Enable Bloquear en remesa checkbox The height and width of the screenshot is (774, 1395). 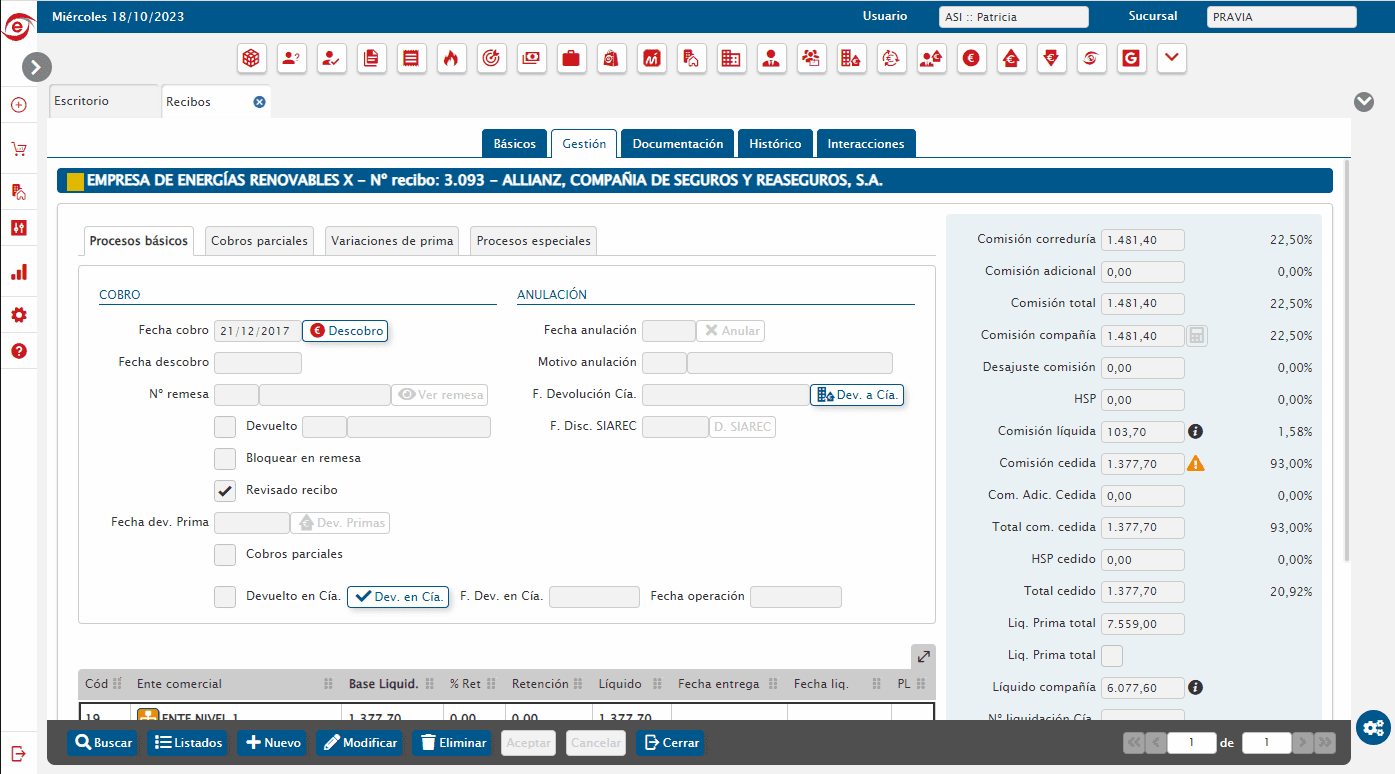click(x=225, y=459)
